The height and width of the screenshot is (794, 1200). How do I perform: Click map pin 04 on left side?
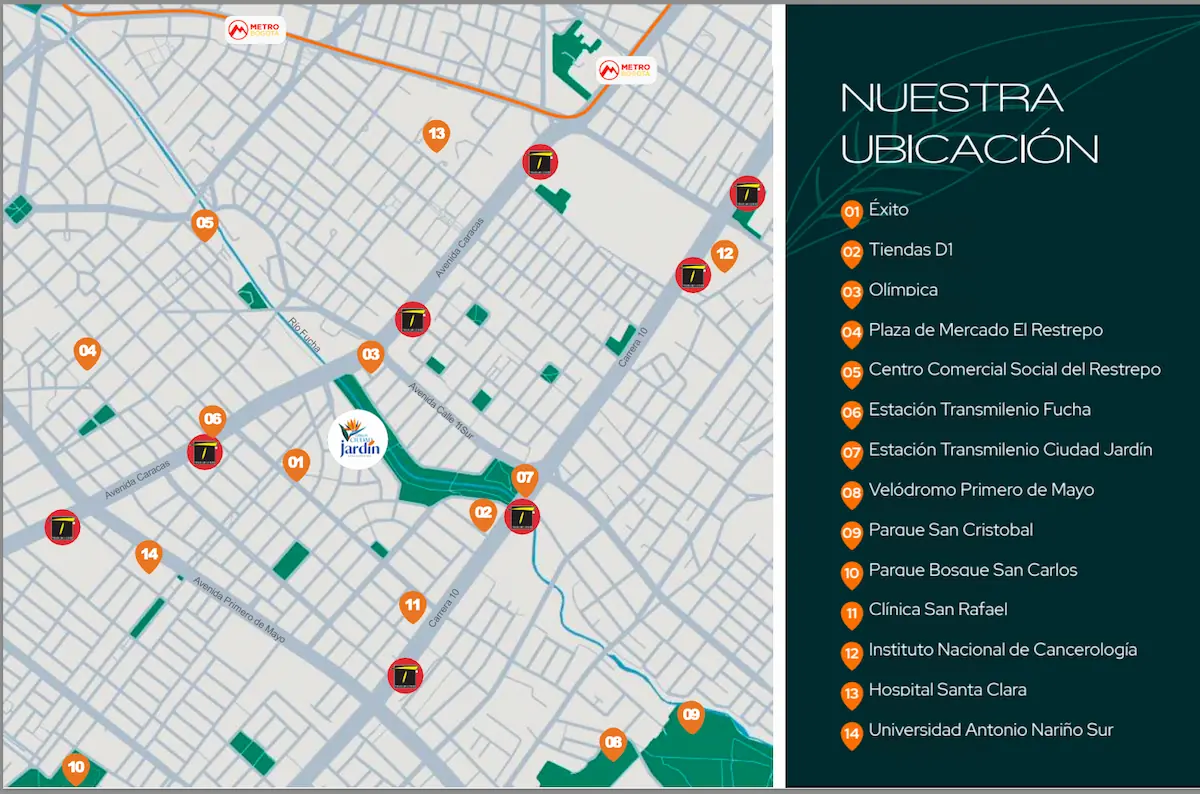click(88, 351)
